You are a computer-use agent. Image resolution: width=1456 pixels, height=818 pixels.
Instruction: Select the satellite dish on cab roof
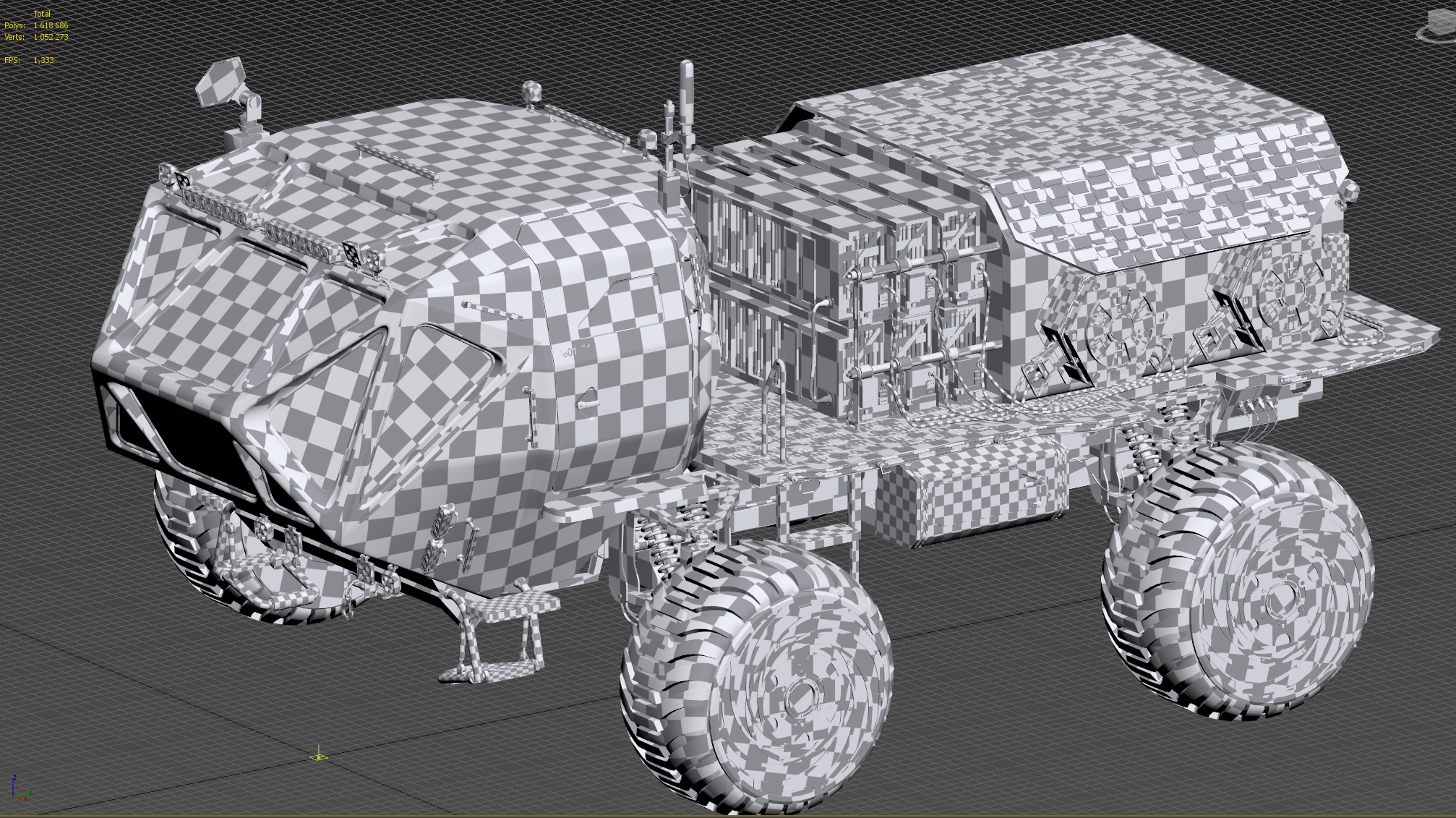[221, 81]
